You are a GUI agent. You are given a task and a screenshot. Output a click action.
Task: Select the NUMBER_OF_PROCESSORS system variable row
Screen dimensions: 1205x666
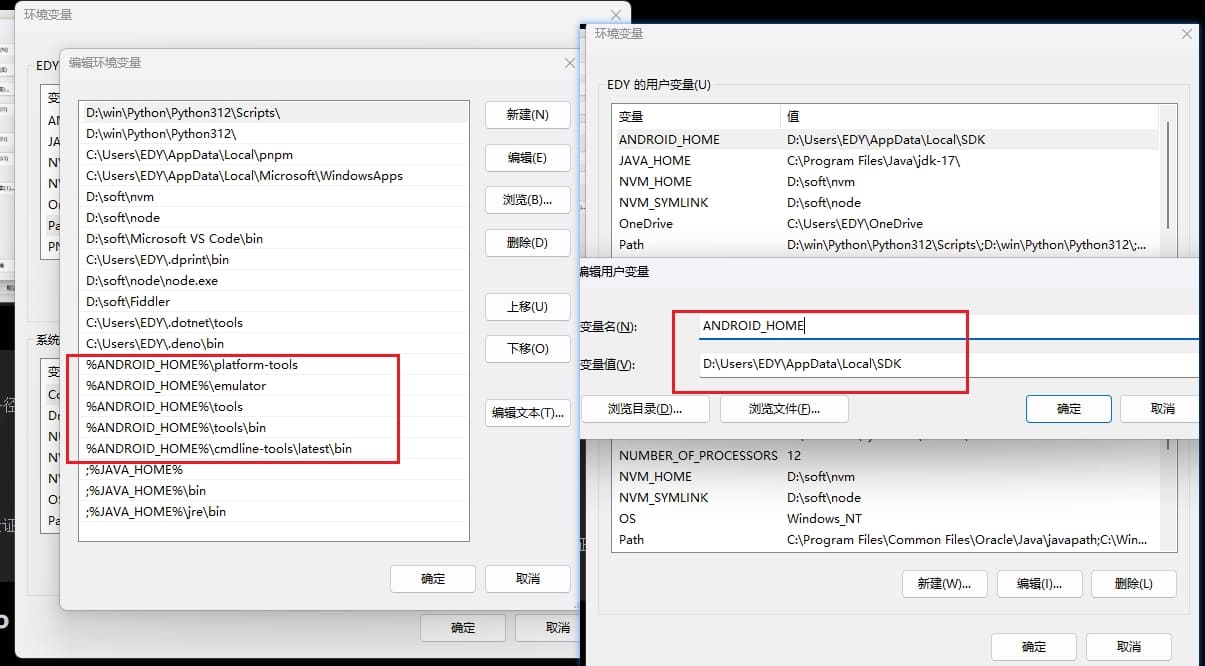[x=886, y=456]
